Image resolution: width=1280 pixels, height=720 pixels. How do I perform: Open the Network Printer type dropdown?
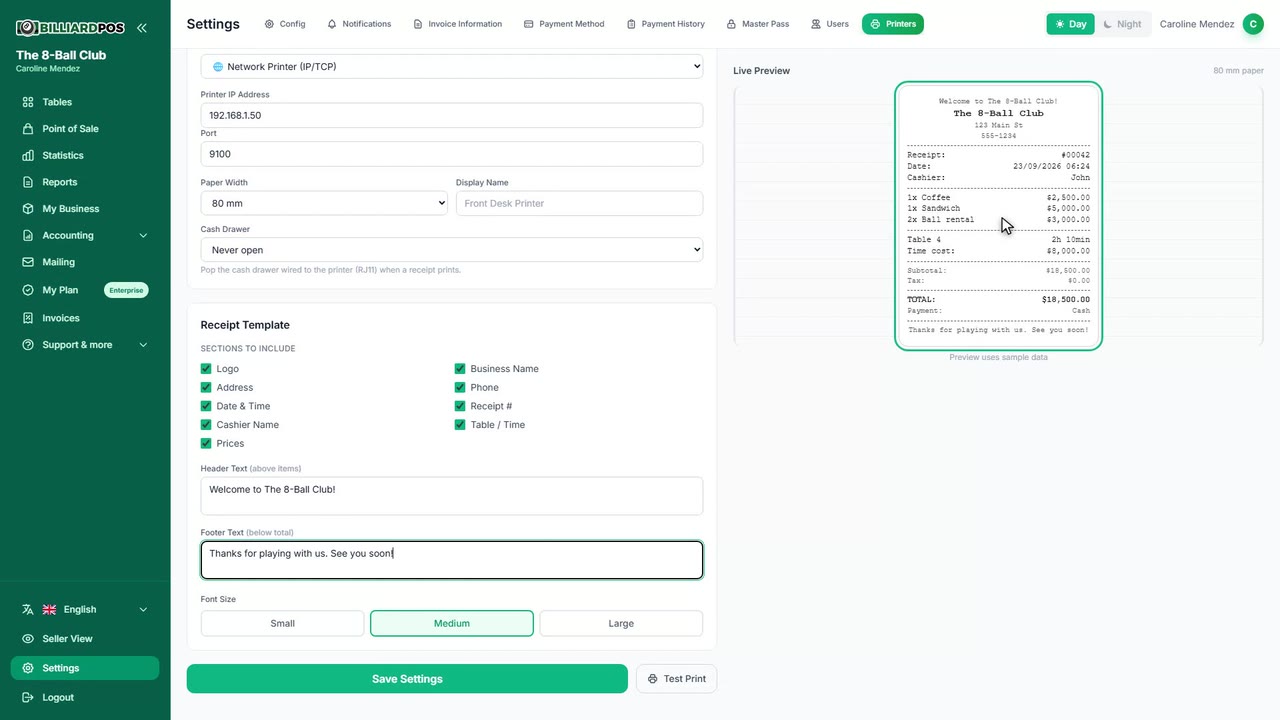[452, 66]
